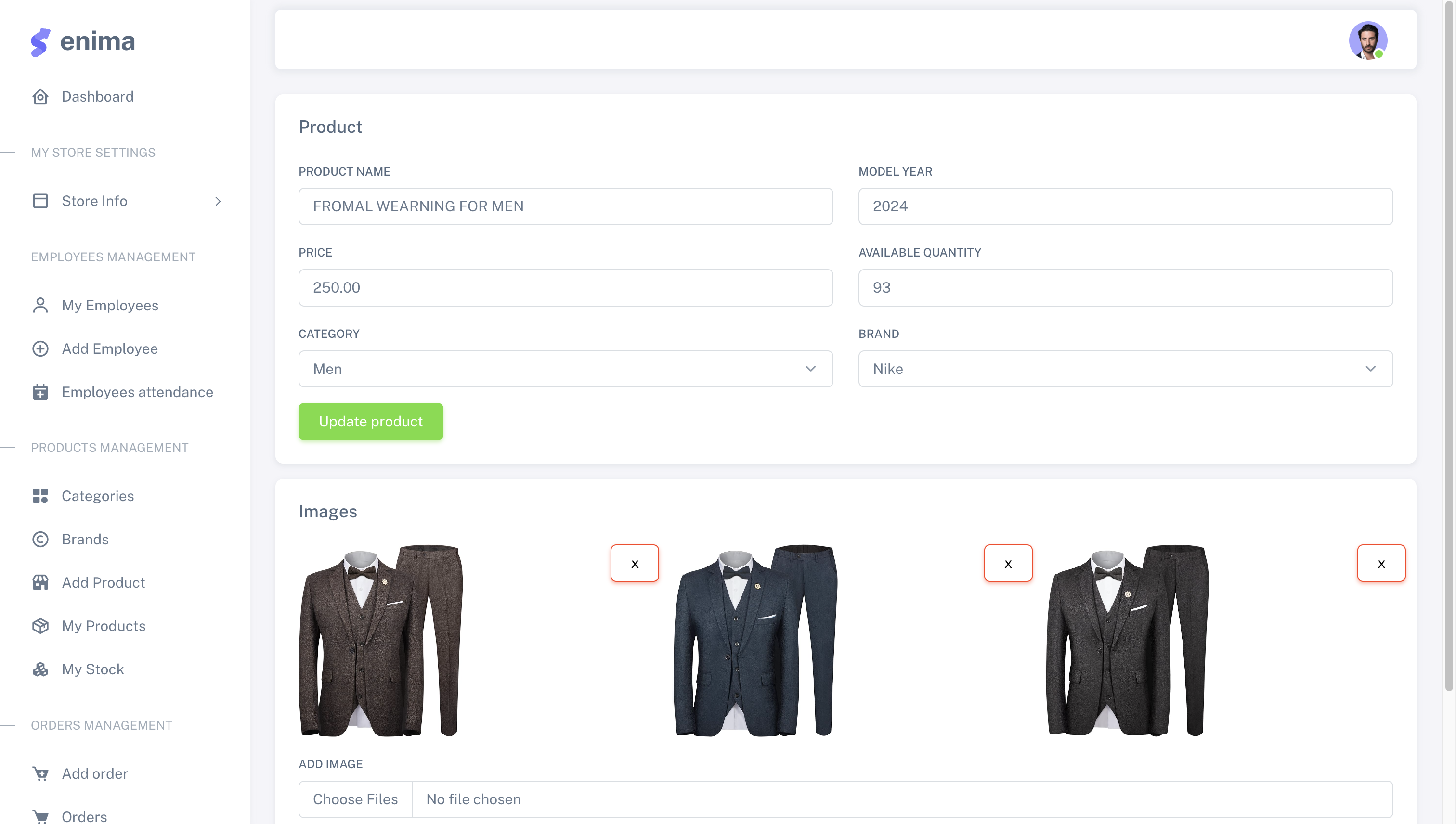Remove third suit image with X
The width and height of the screenshot is (1456, 824).
click(x=1381, y=563)
